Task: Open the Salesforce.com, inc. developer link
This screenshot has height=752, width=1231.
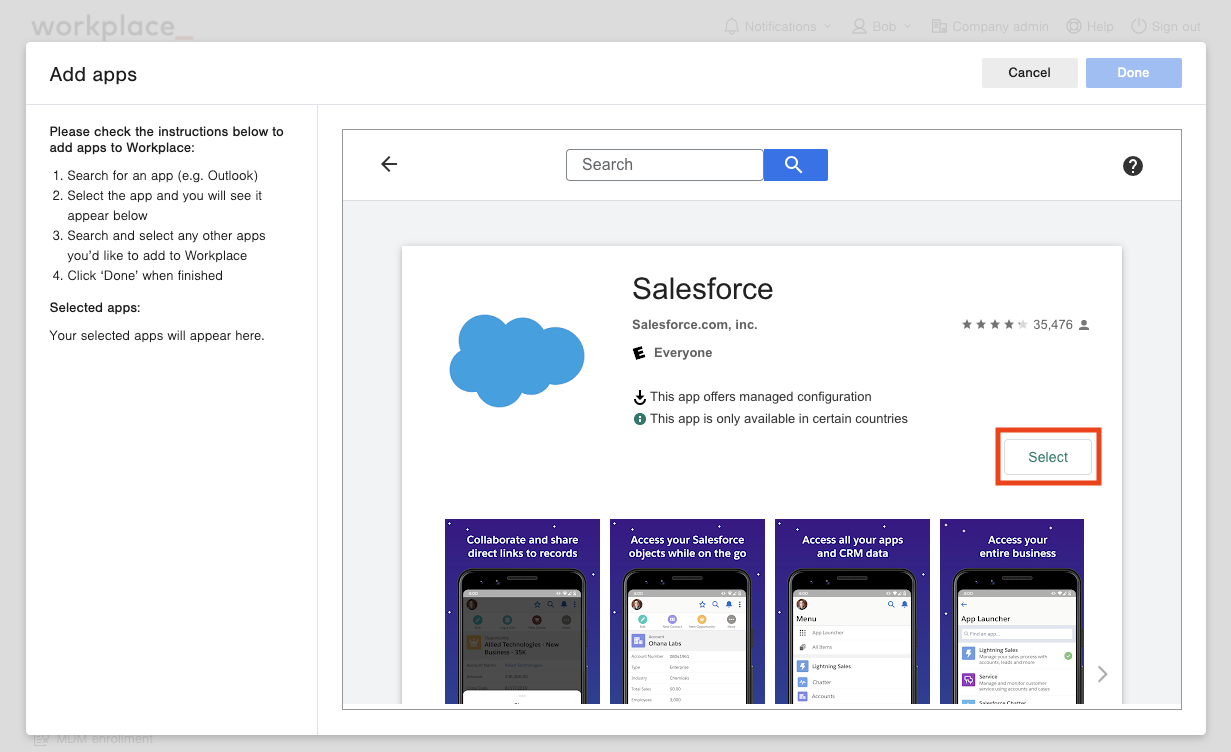Action: [x=695, y=325]
